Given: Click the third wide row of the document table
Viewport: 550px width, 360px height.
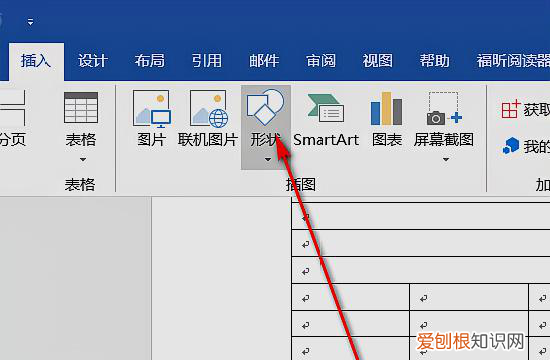Looking at the screenshot, I should [421, 270].
